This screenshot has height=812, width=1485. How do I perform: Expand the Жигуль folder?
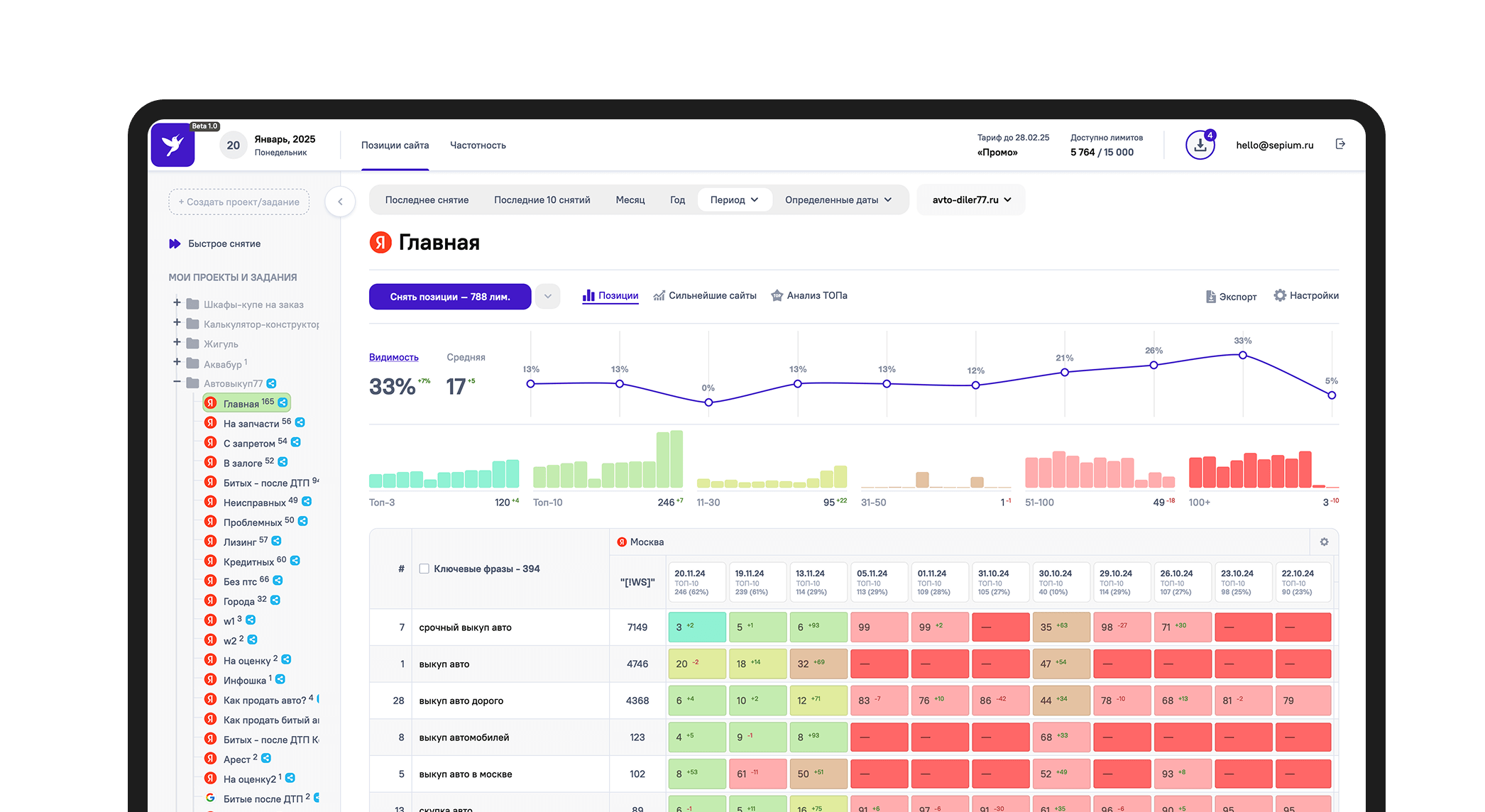click(x=177, y=342)
